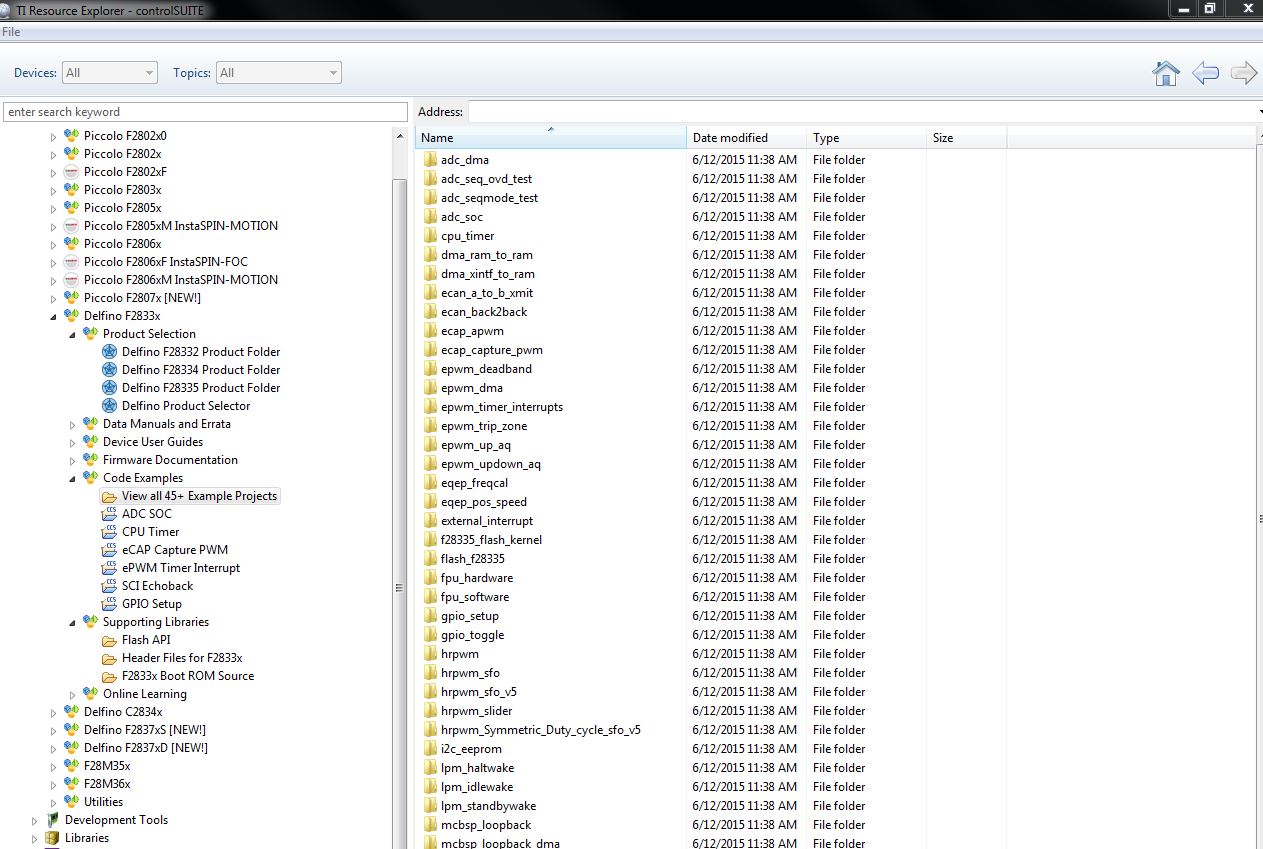Go to the Home page icon
This screenshot has height=849, width=1263.
(x=1165, y=73)
